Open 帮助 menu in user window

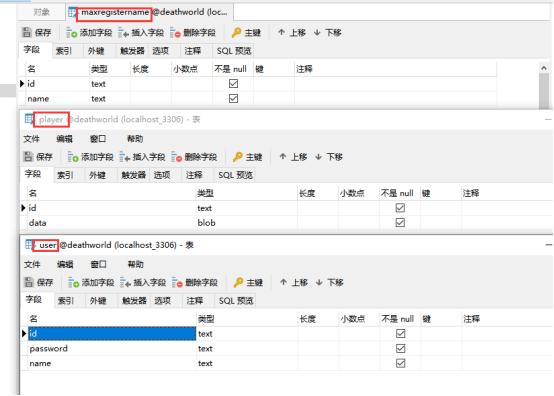coord(136,264)
